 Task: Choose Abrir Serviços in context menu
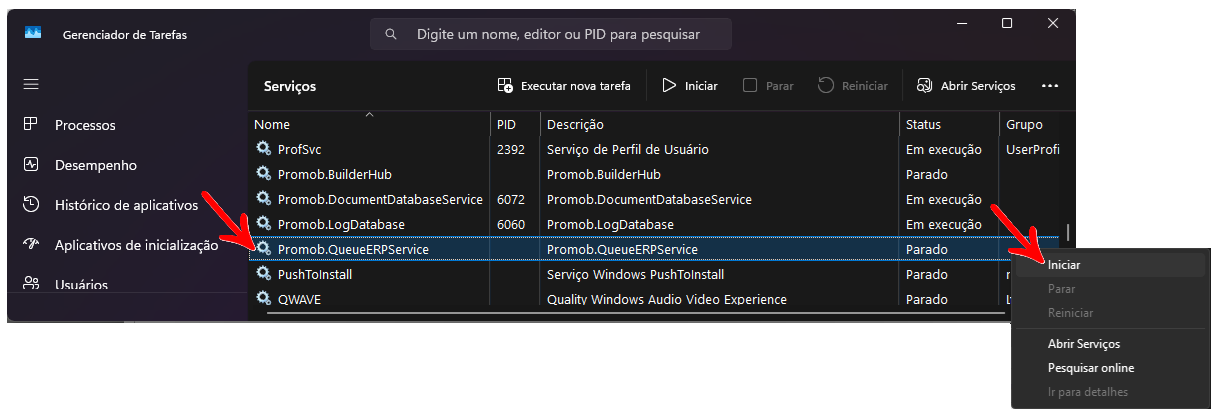(x=1108, y=344)
